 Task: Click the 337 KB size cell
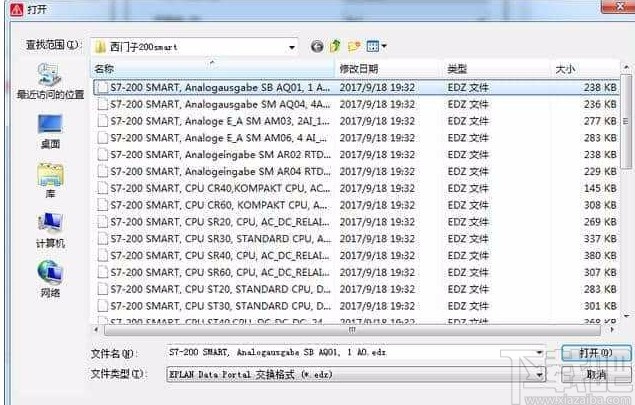(x=600, y=239)
